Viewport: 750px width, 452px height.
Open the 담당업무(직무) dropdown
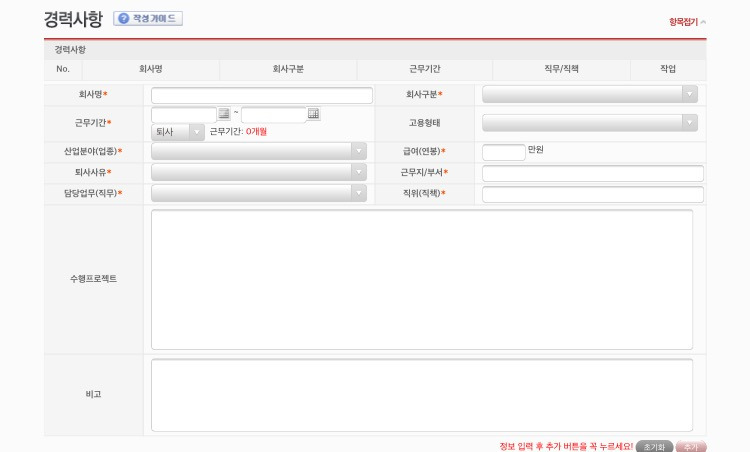pyautogui.click(x=259, y=193)
